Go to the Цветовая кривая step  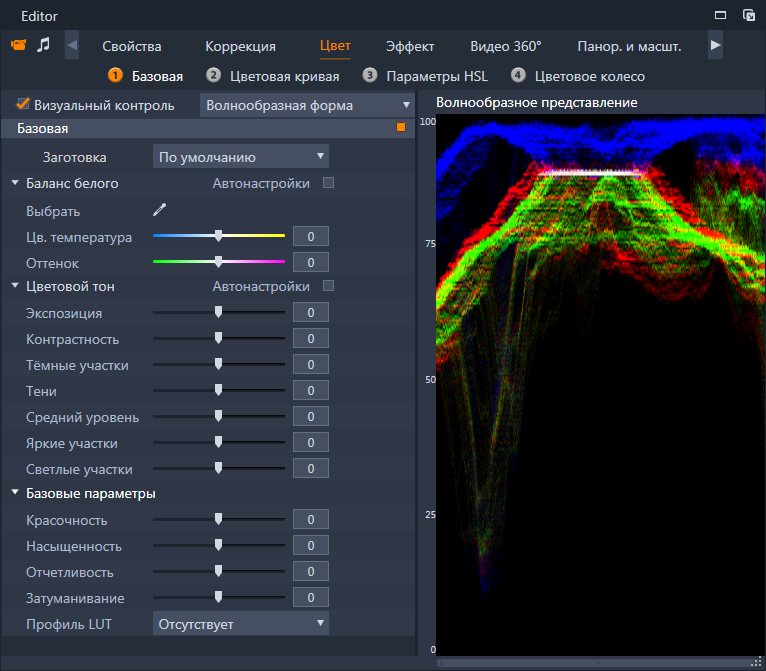pos(285,76)
